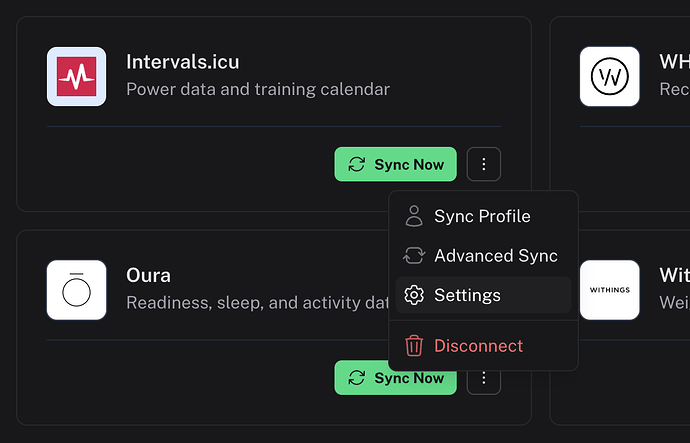The width and height of the screenshot is (690, 443).
Task: Click the refresh icon in Intervals.icu Sync Now
Action: tap(357, 165)
